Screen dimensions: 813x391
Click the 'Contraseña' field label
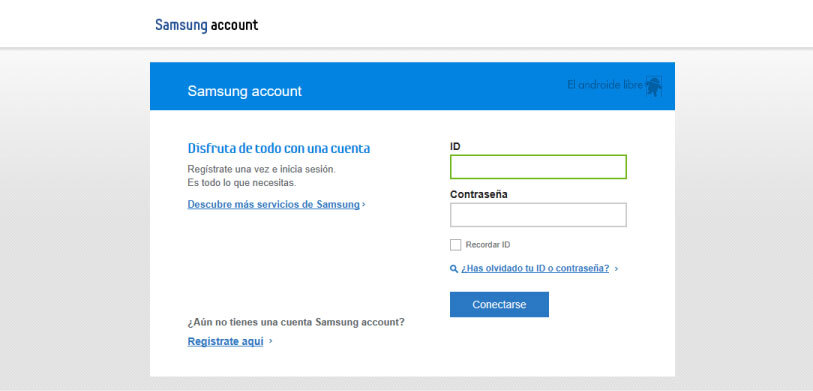coord(479,194)
